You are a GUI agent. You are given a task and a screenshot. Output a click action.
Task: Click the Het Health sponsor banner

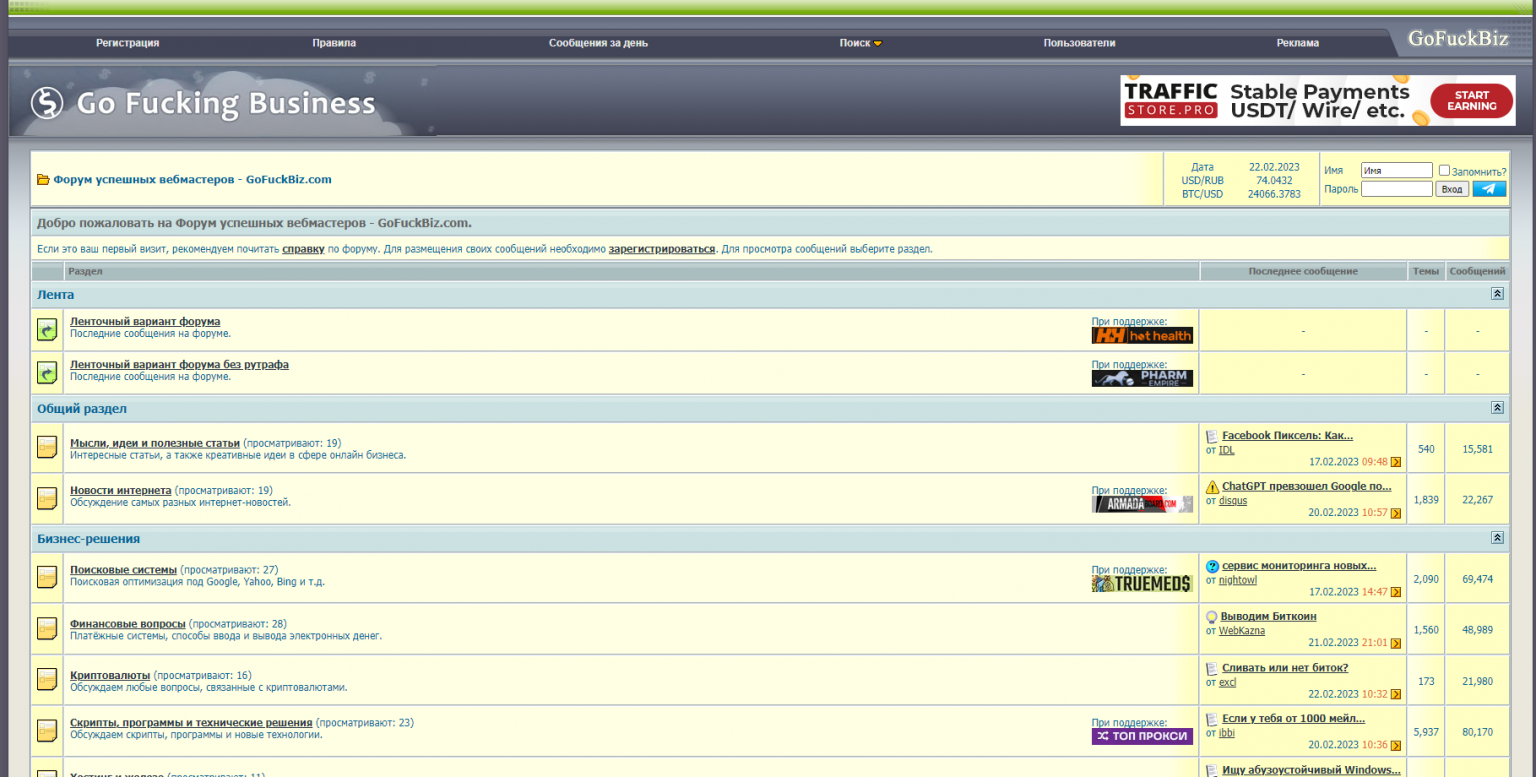pyautogui.click(x=1142, y=336)
